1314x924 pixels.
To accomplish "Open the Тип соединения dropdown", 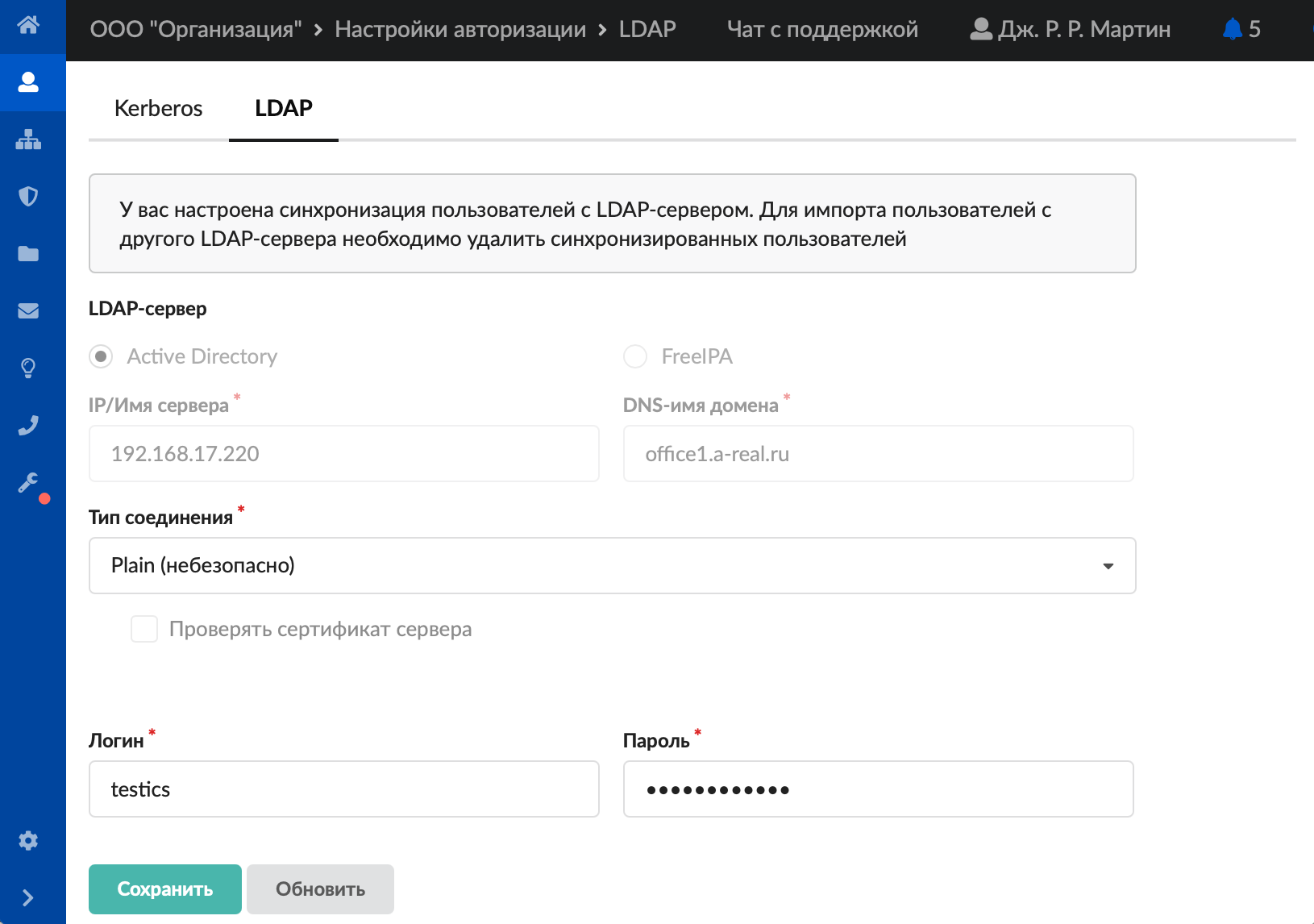I will (612, 565).
